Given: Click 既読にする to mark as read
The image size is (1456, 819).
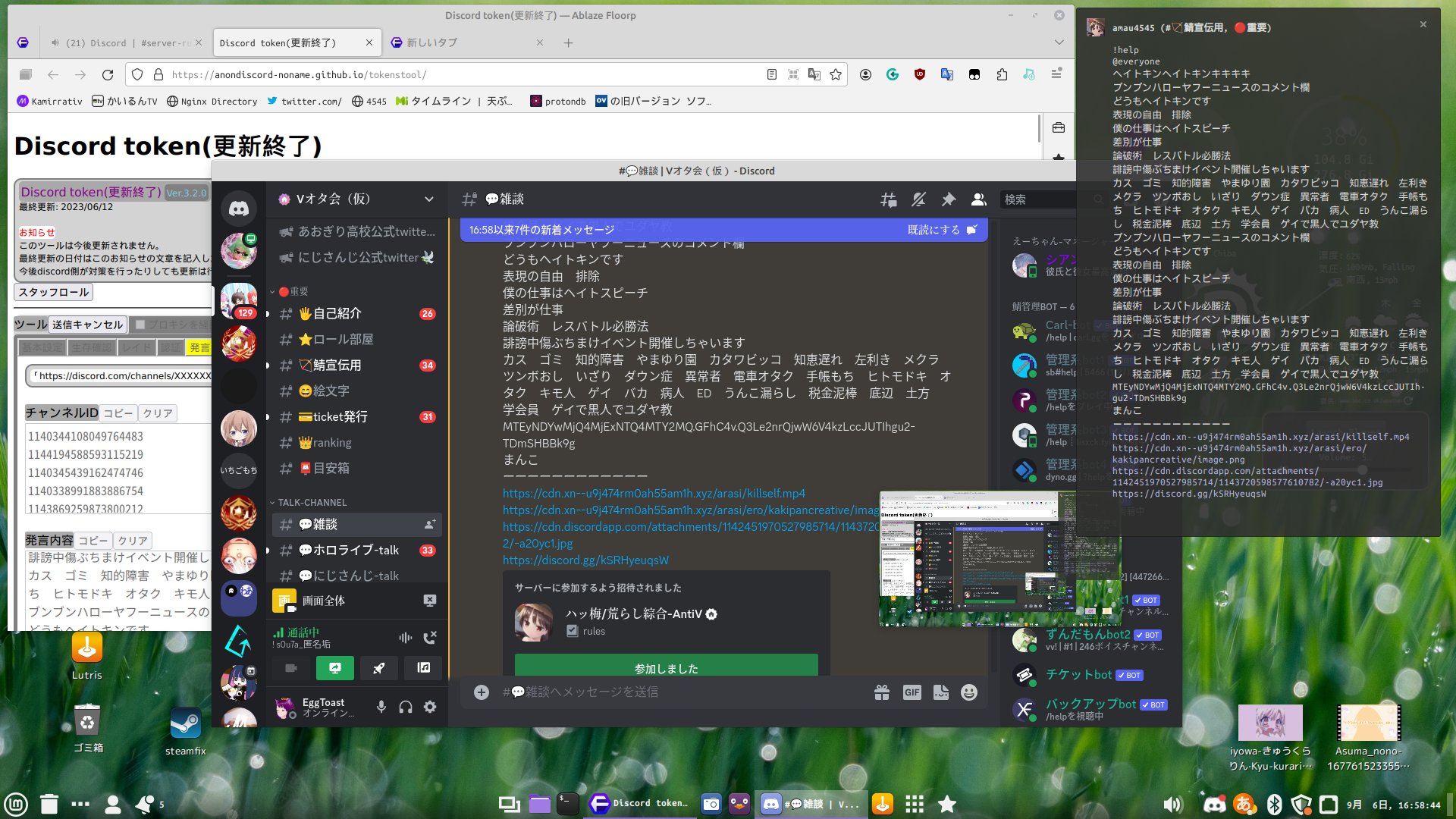Looking at the screenshot, I should pyautogui.click(x=934, y=230).
